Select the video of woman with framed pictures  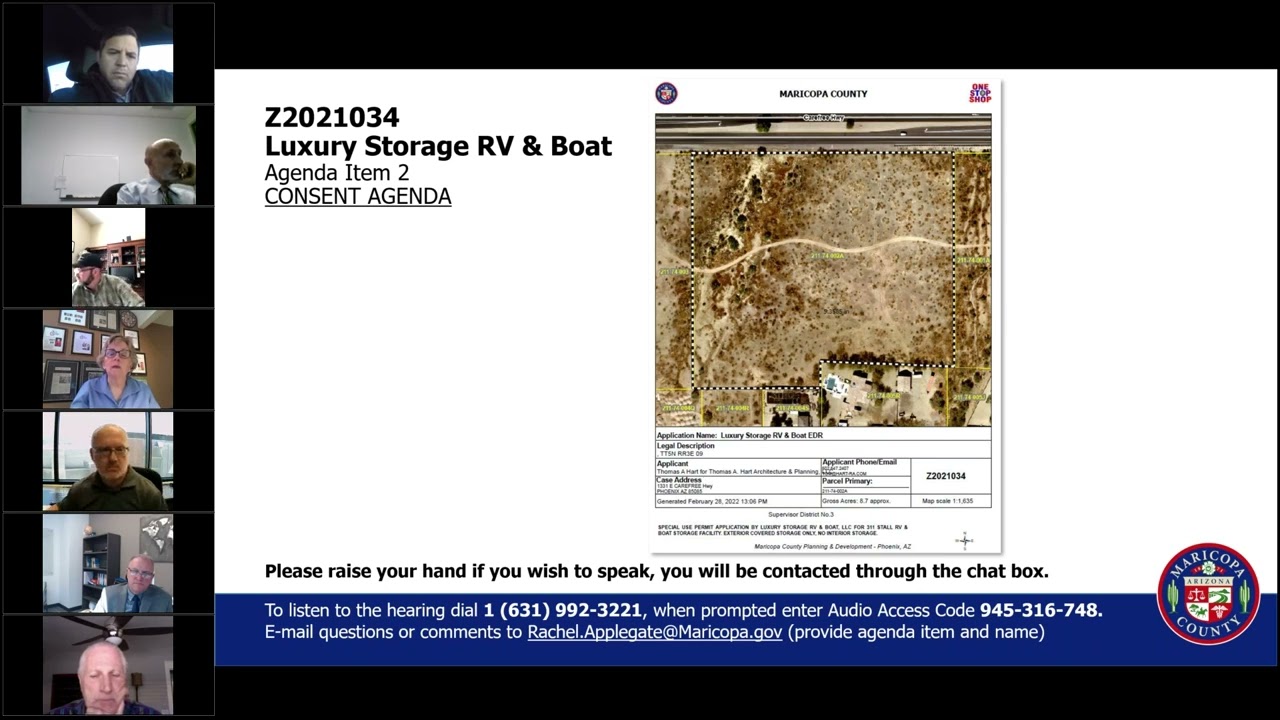pyautogui.click(x=108, y=359)
